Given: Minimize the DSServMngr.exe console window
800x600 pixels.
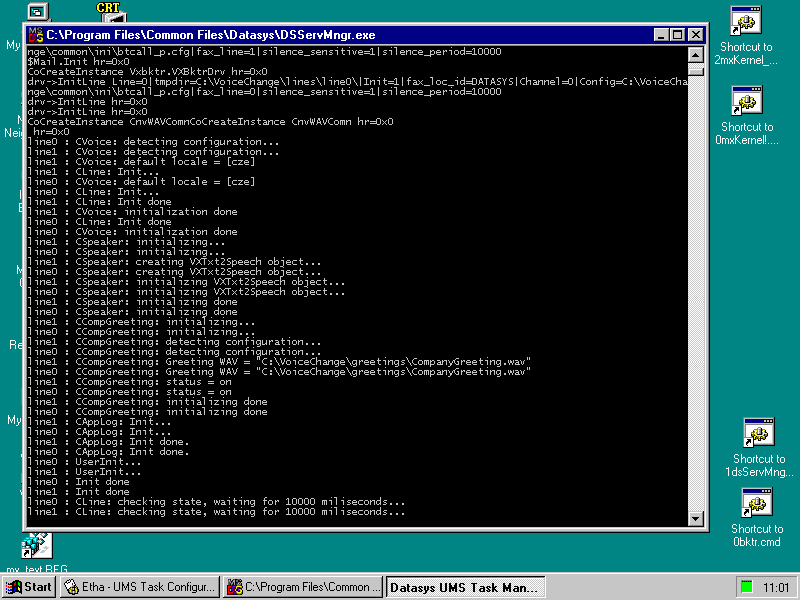Looking at the screenshot, I should [662, 35].
